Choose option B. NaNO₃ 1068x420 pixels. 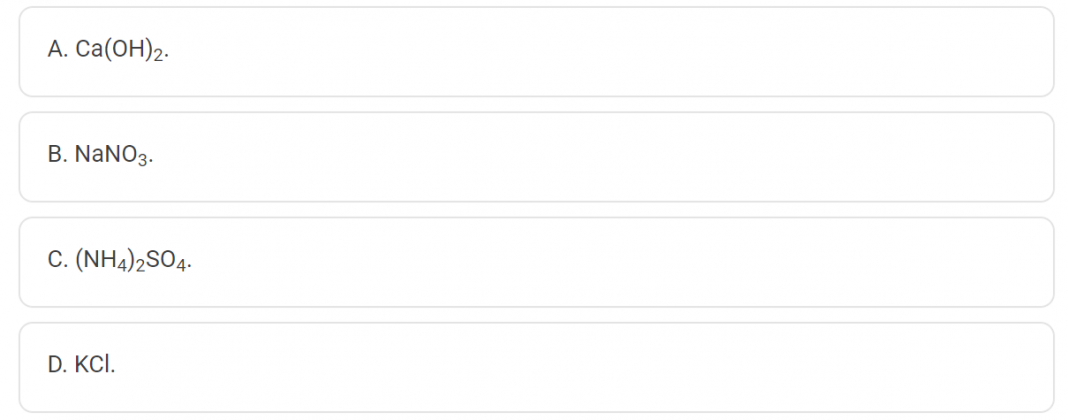[x=535, y=157]
